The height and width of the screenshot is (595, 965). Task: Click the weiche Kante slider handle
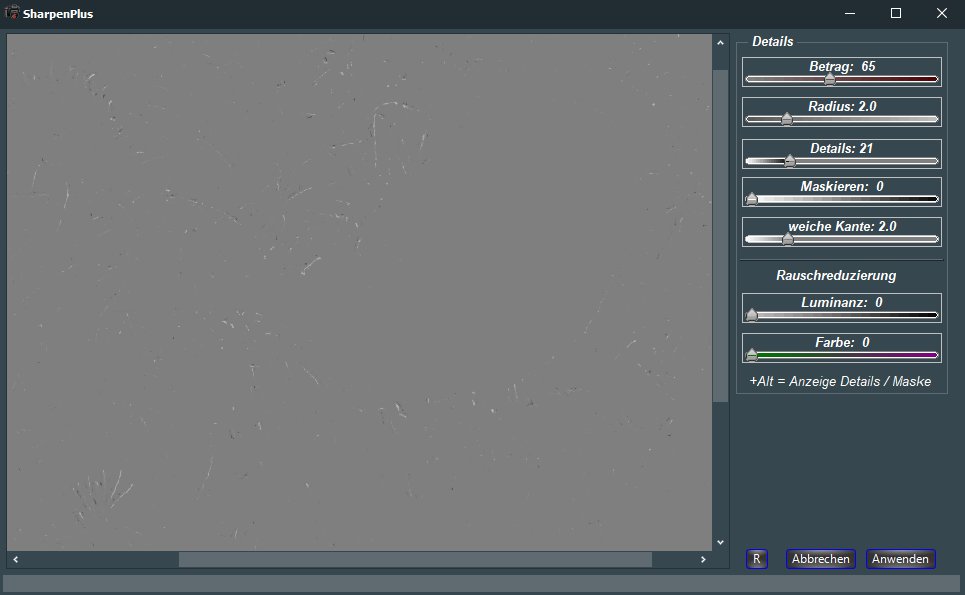pyautogui.click(x=787, y=239)
